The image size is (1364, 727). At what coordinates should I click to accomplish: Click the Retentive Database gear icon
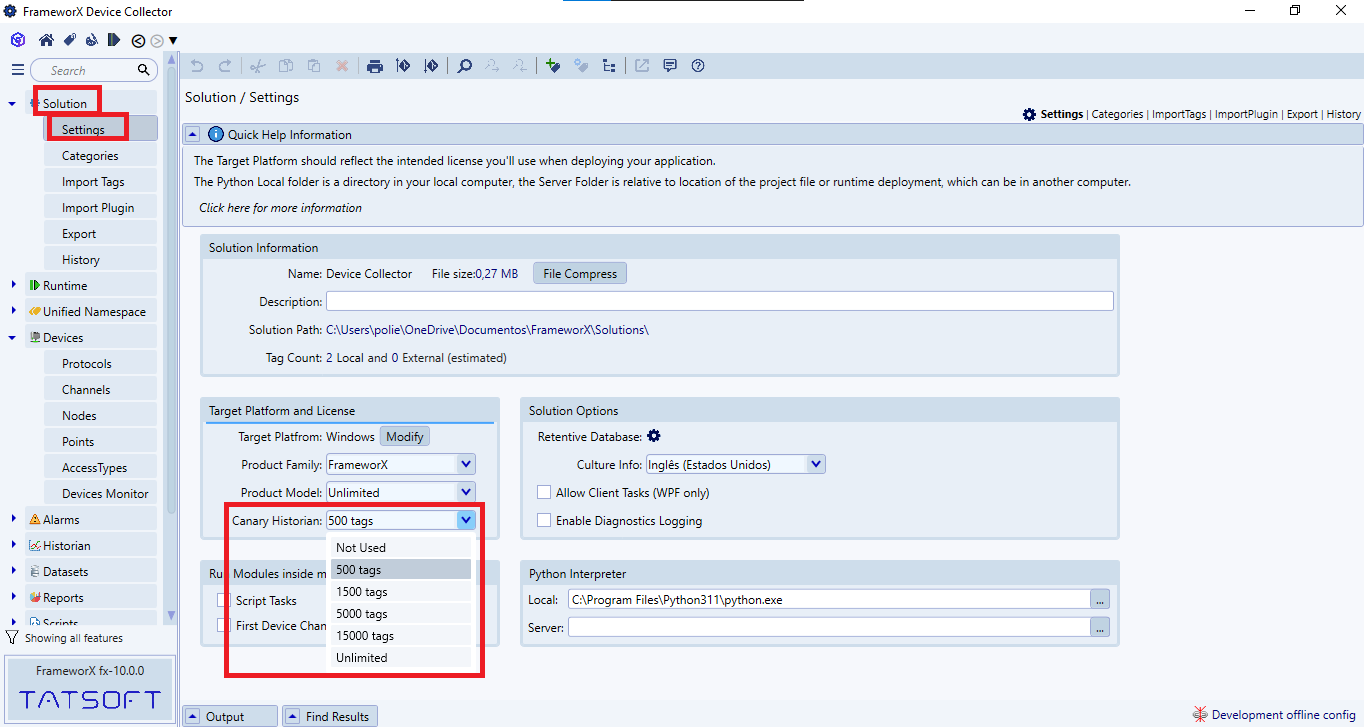654,436
